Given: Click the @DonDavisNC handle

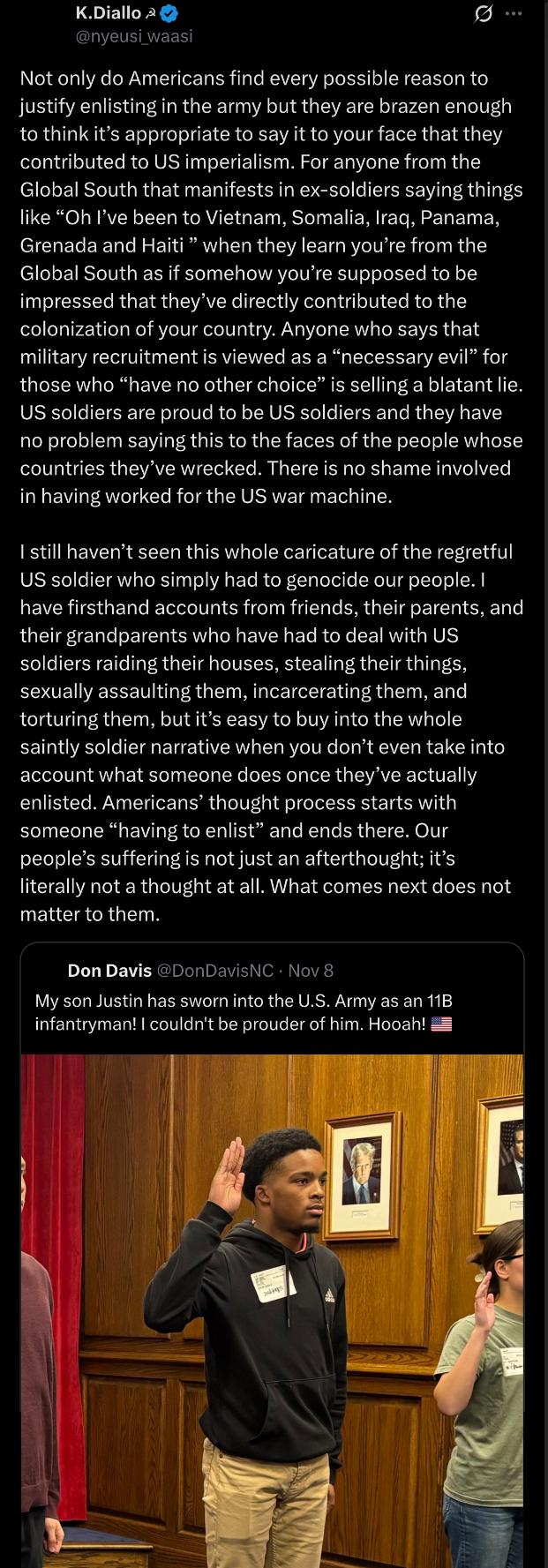Looking at the screenshot, I should pos(214,971).
